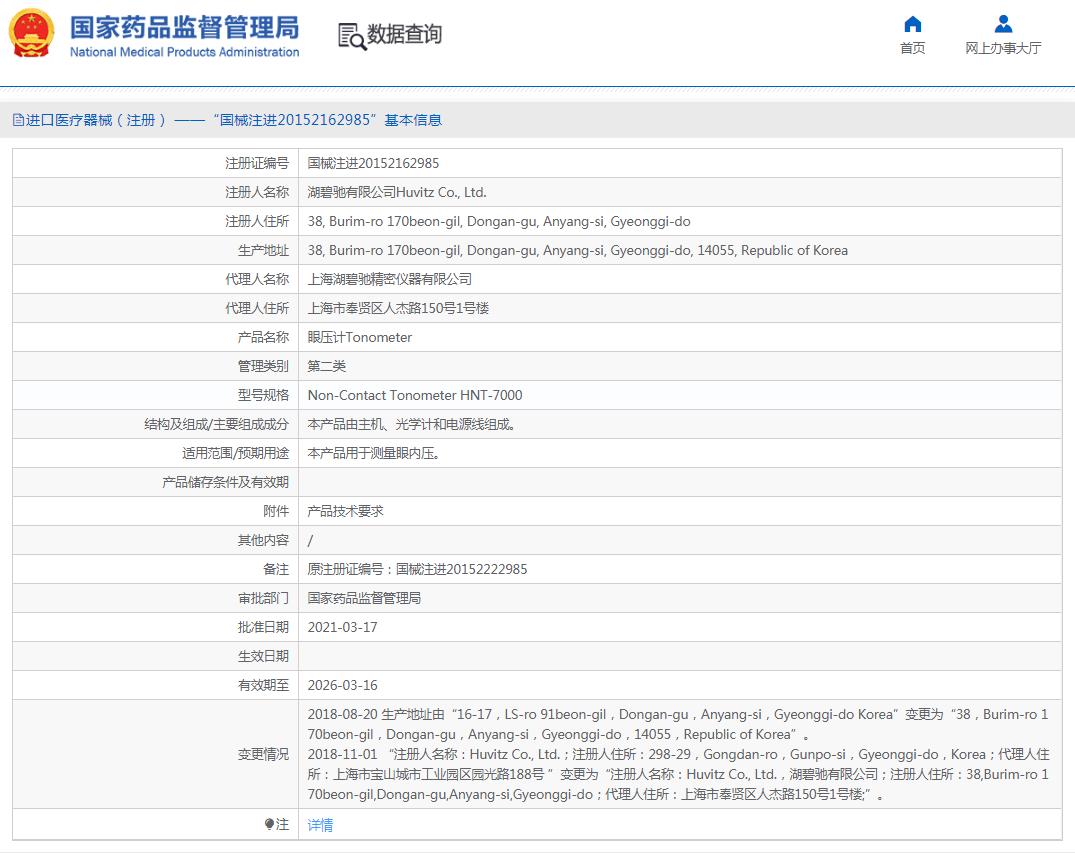
Task: Click the 数据查询 heading text
Action: pyautogui.click(x=404, y=34)
